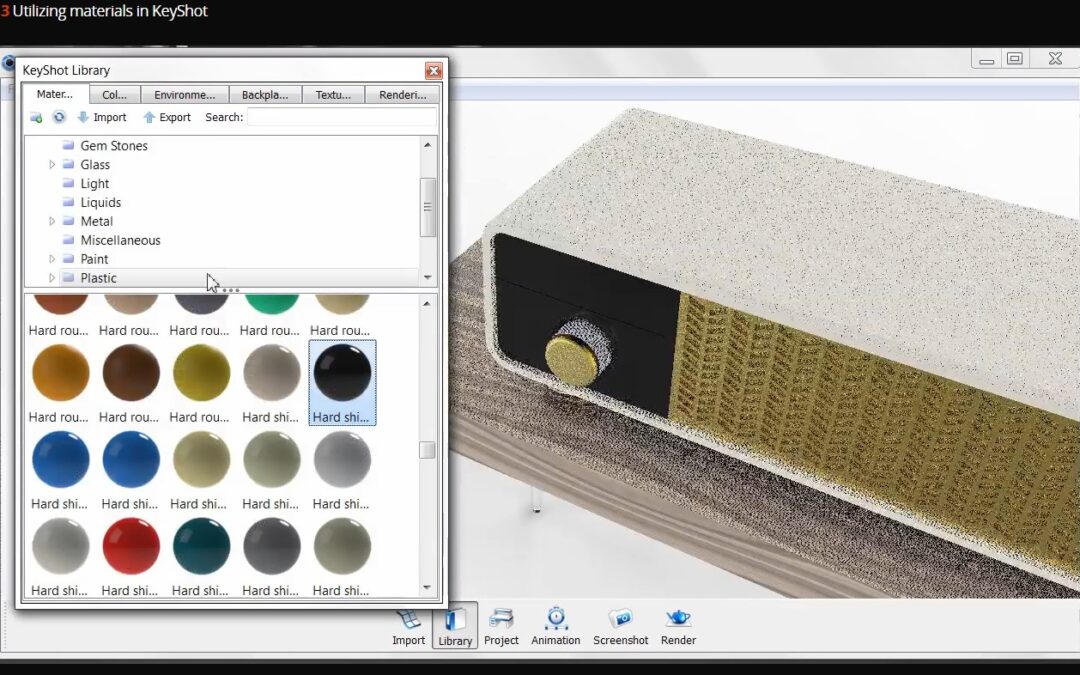
Task: Open the Project panel icon
Action: (501, 626)
